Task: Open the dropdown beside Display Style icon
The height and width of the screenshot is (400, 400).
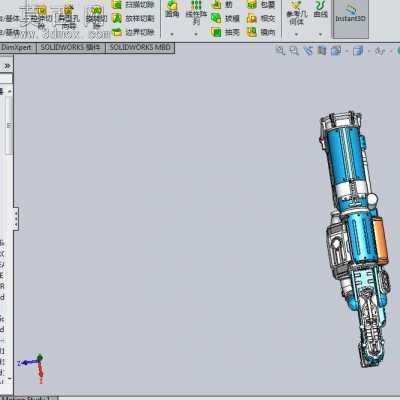Action: point(369,51)
